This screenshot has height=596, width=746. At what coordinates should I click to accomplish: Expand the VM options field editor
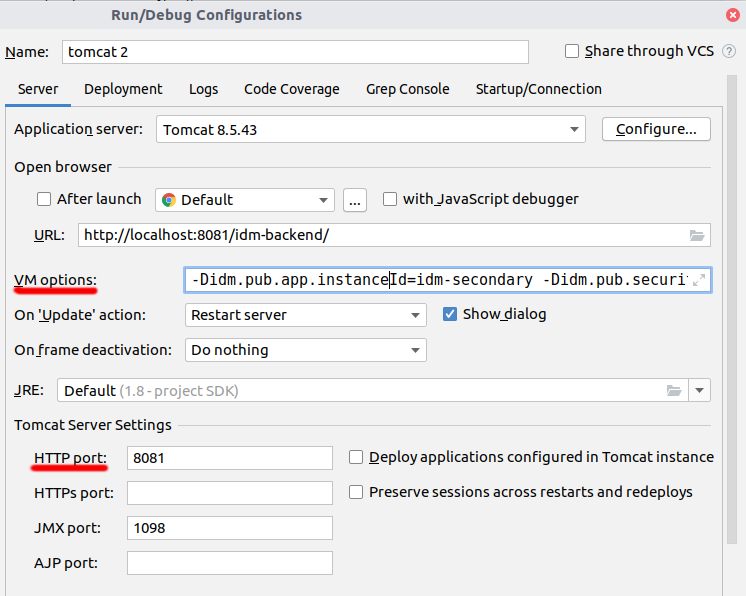click(x=698, y=280)
